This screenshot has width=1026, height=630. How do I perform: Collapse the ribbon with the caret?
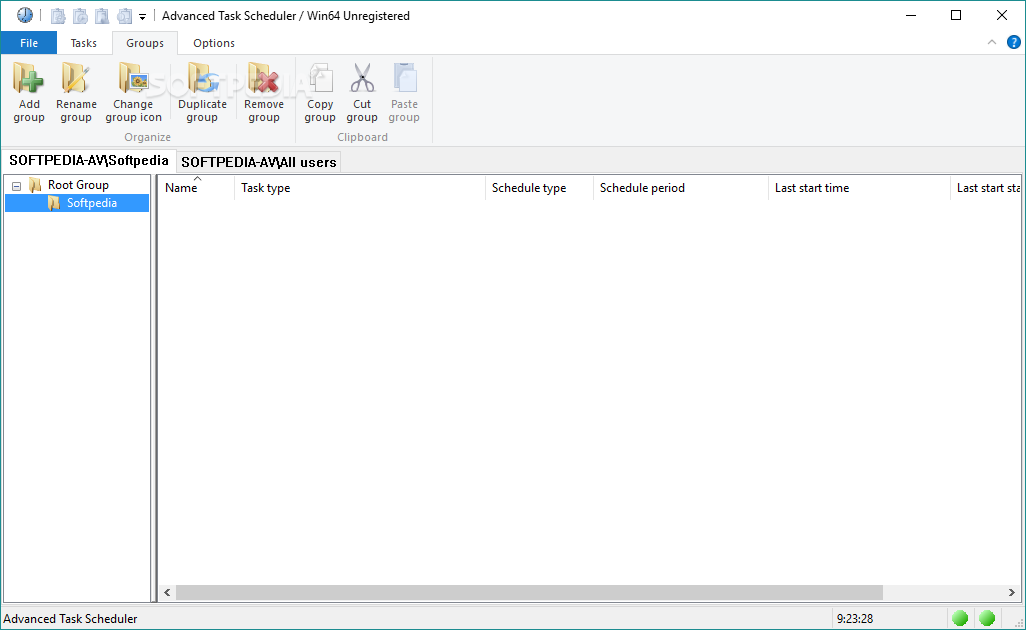pyautogui.click(x=992, y=43)
